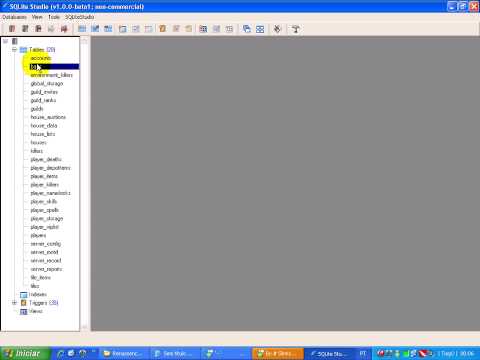Image resolution: width=480 pixels, height=360 pixels.
Task: Click the Drop trigger toolbar icon
Action: (189, 29)
